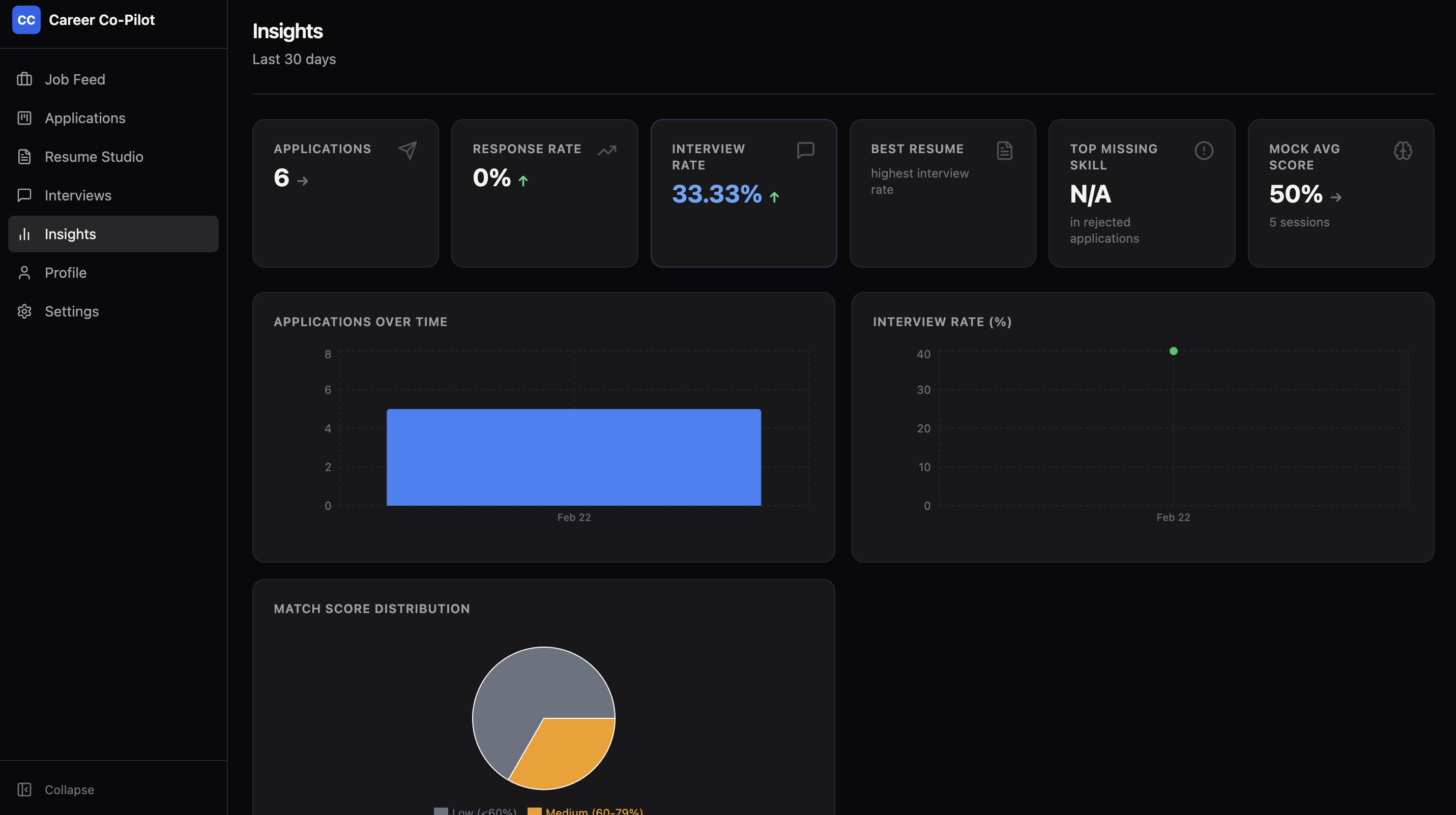Image resolution: width=1456 pixels, height=815 pixels.
Task: Click the blue Feb 22 bar in applications chart
Action: [573, 457]
